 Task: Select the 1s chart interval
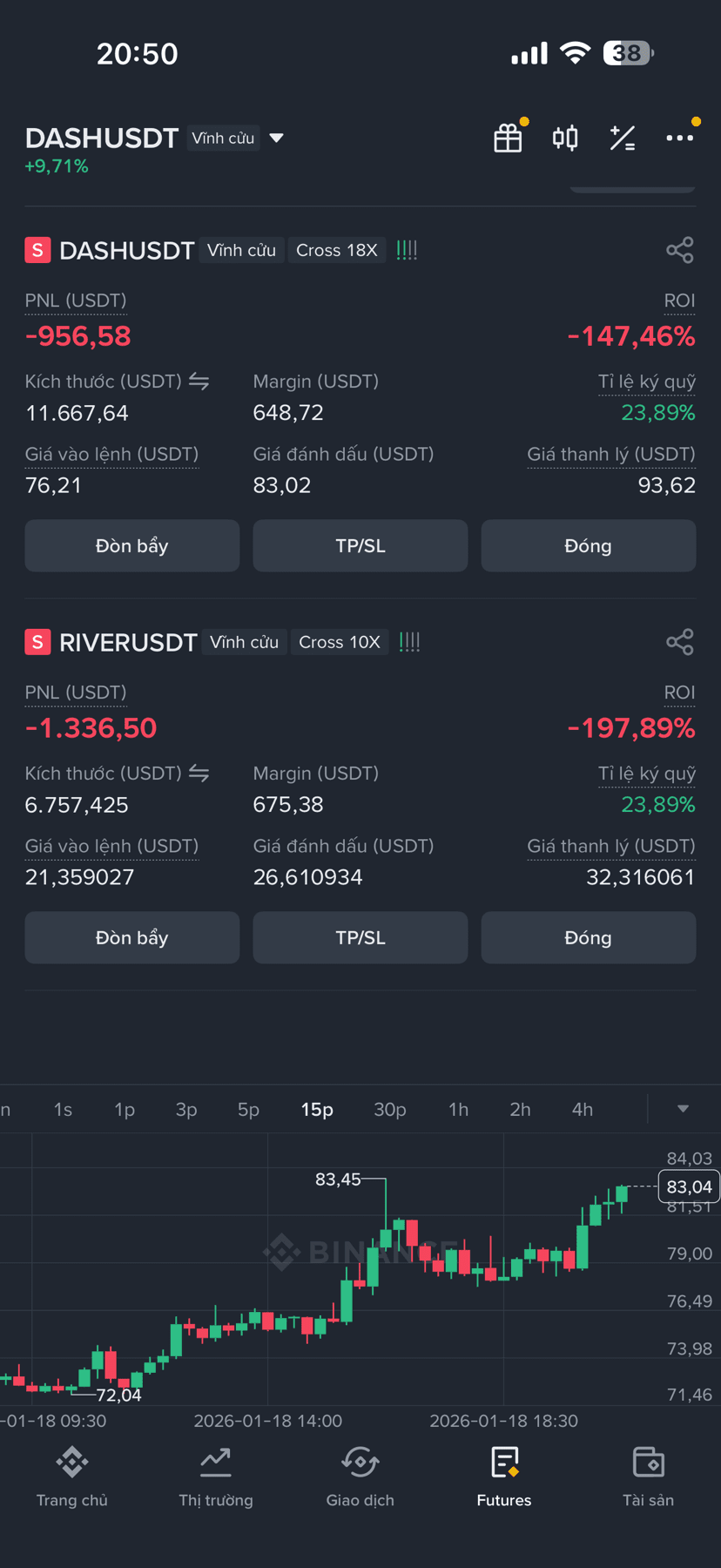[x=63, y=1109]
